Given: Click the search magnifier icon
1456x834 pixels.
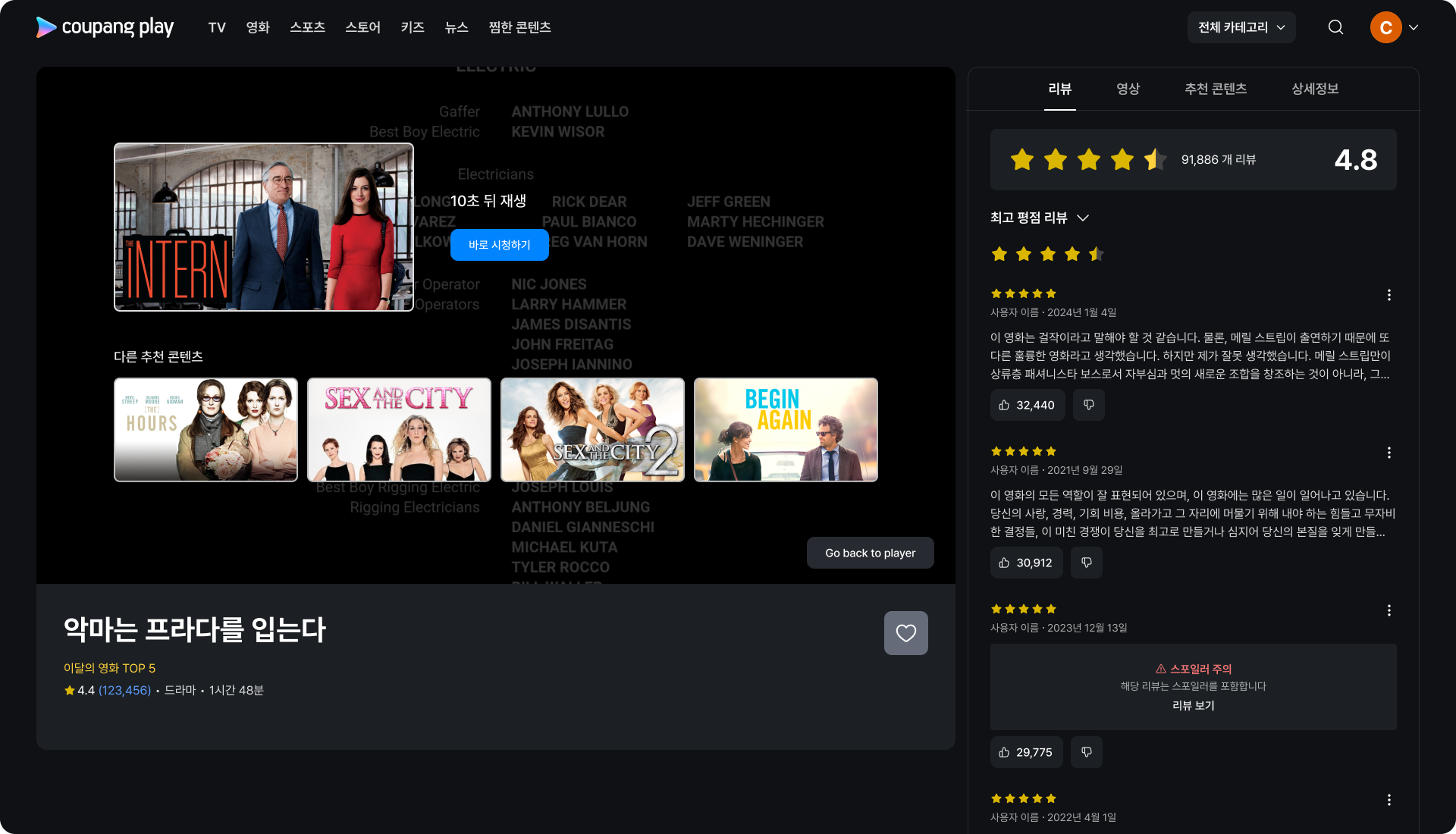Looking at the screenshot, I should point(1335,27).
